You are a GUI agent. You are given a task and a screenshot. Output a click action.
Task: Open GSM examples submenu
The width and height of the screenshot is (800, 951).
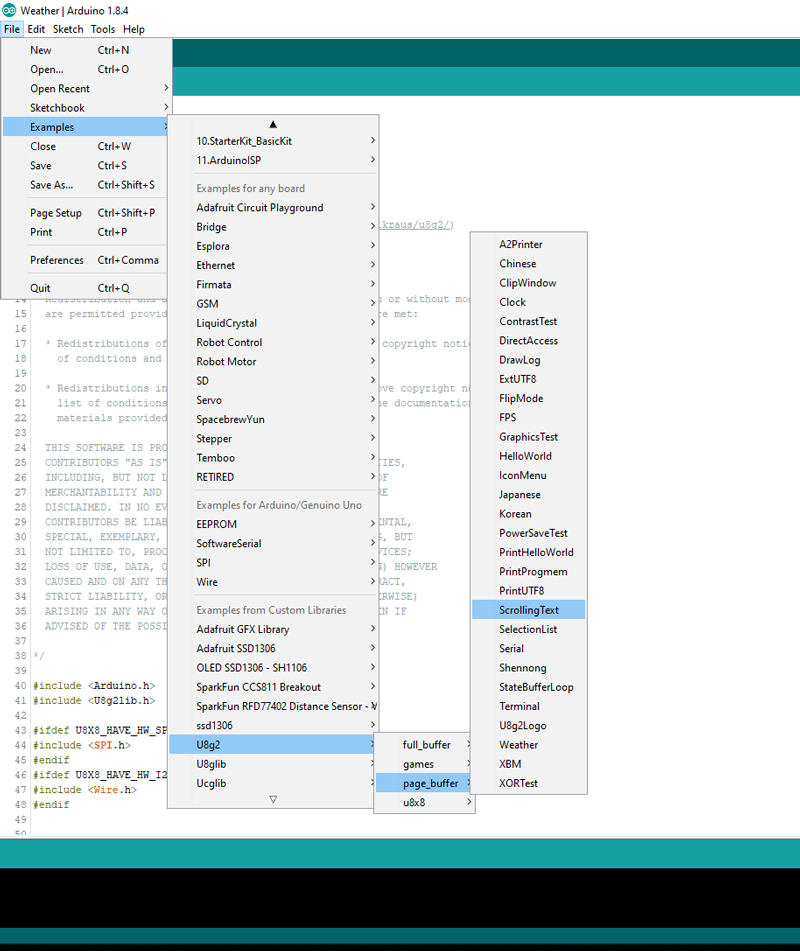click(x=273, y=304)
